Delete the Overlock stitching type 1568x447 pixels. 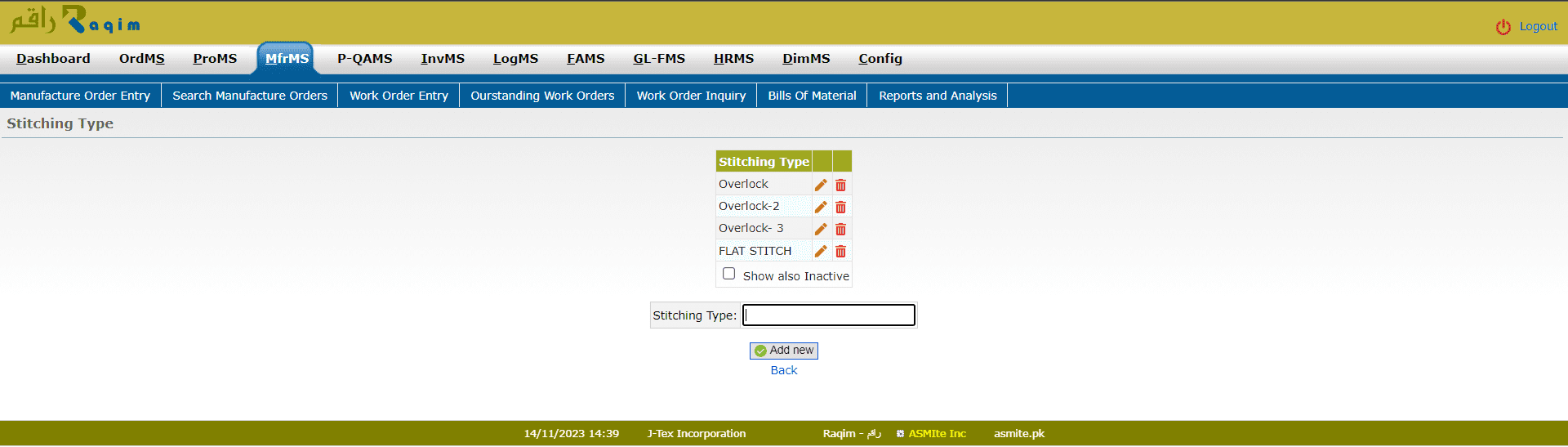pos(840,185)
